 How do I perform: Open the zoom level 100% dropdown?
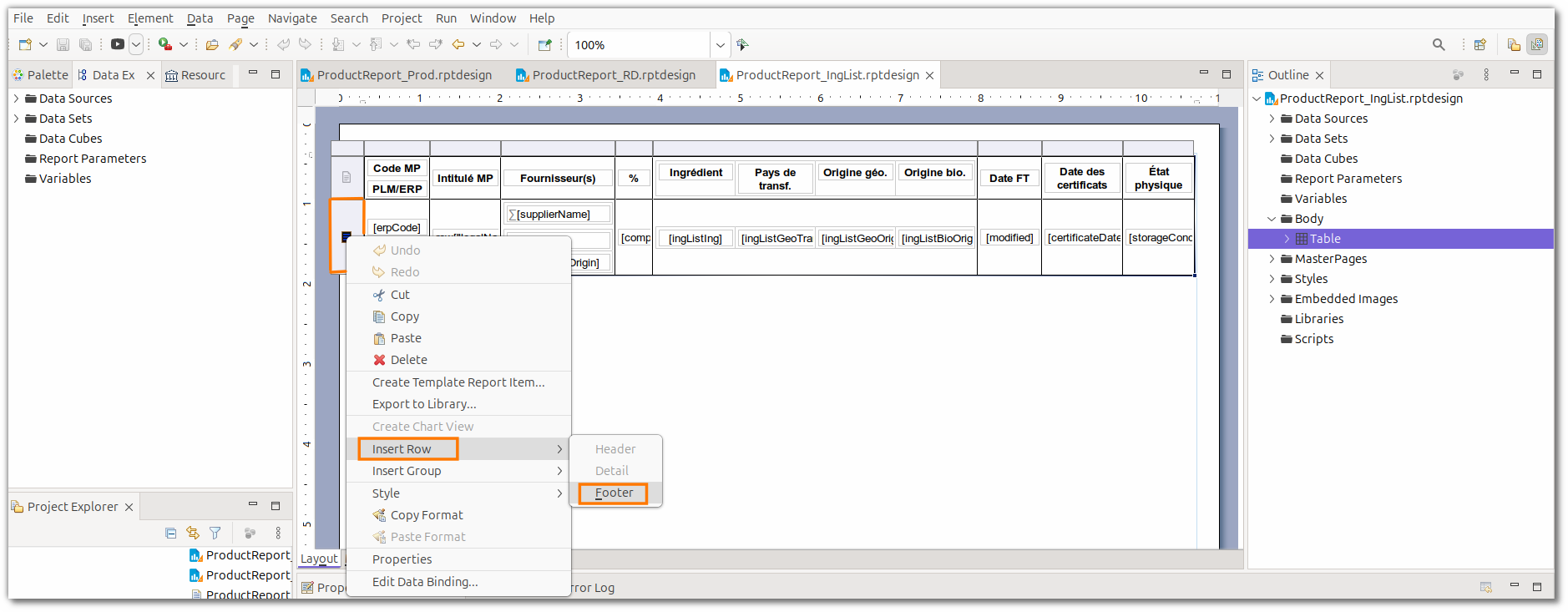tap(721, 45)
